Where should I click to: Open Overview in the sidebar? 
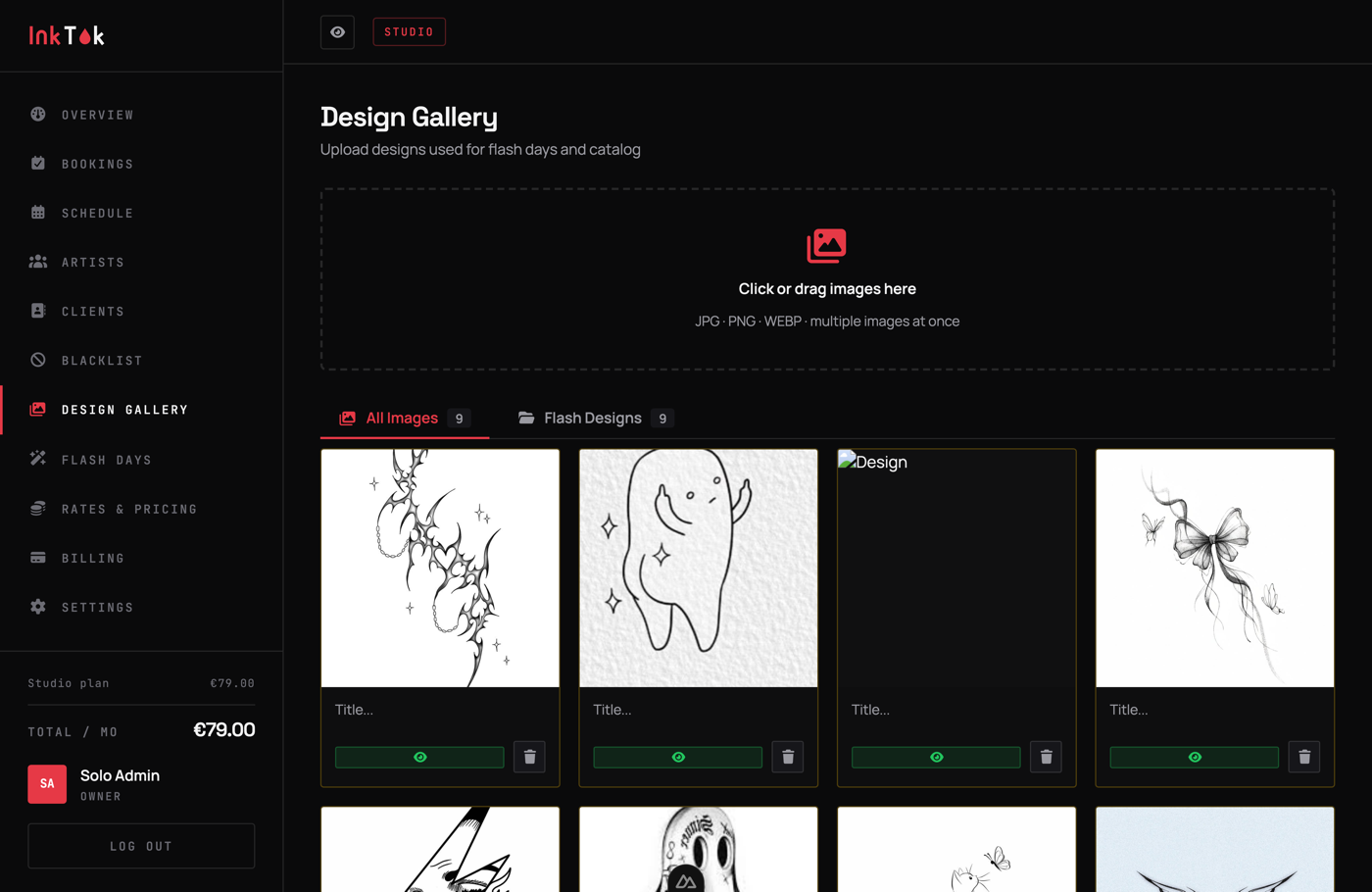(141, 115)
